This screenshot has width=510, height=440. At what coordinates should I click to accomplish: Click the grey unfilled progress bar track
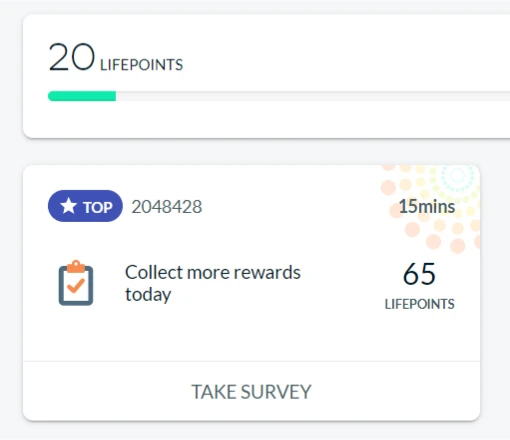click(313, 96)
